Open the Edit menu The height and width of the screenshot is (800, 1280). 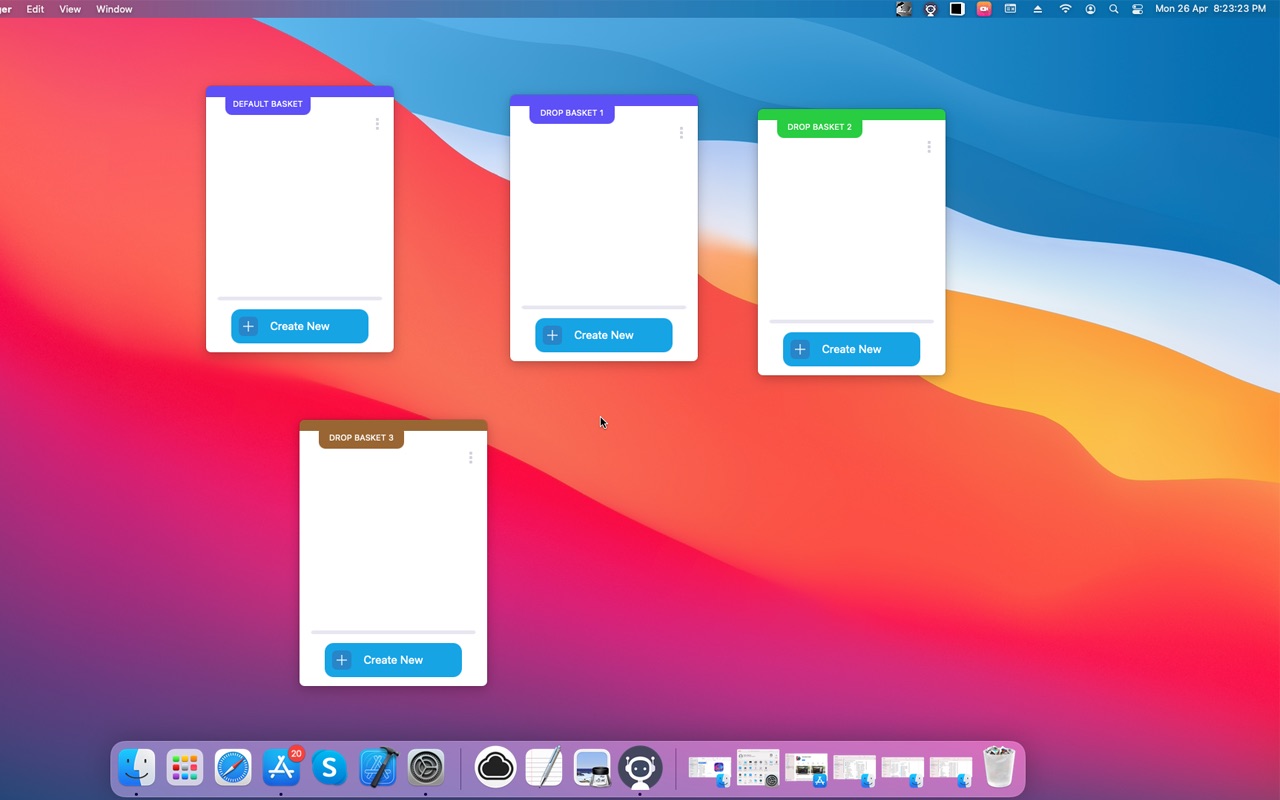click(35, 9)
